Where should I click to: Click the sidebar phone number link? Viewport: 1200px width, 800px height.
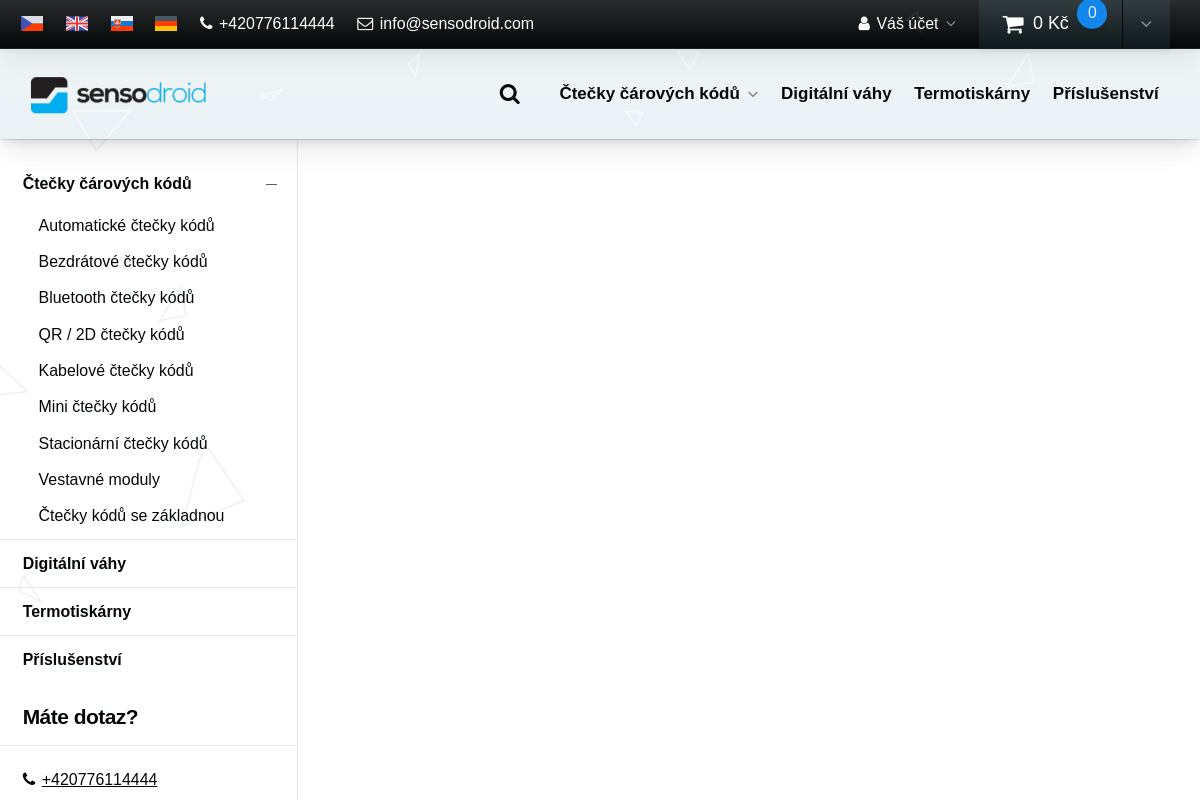coord(99,780)
